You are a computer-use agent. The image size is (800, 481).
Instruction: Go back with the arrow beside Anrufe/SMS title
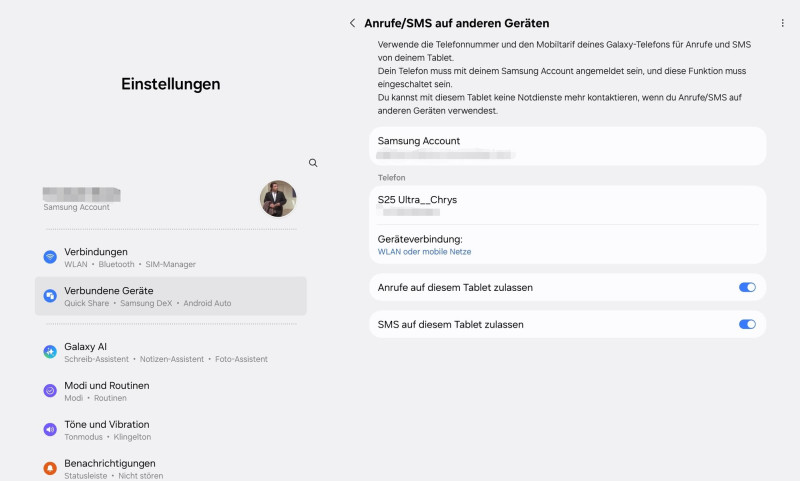click(x=353, y=23)
